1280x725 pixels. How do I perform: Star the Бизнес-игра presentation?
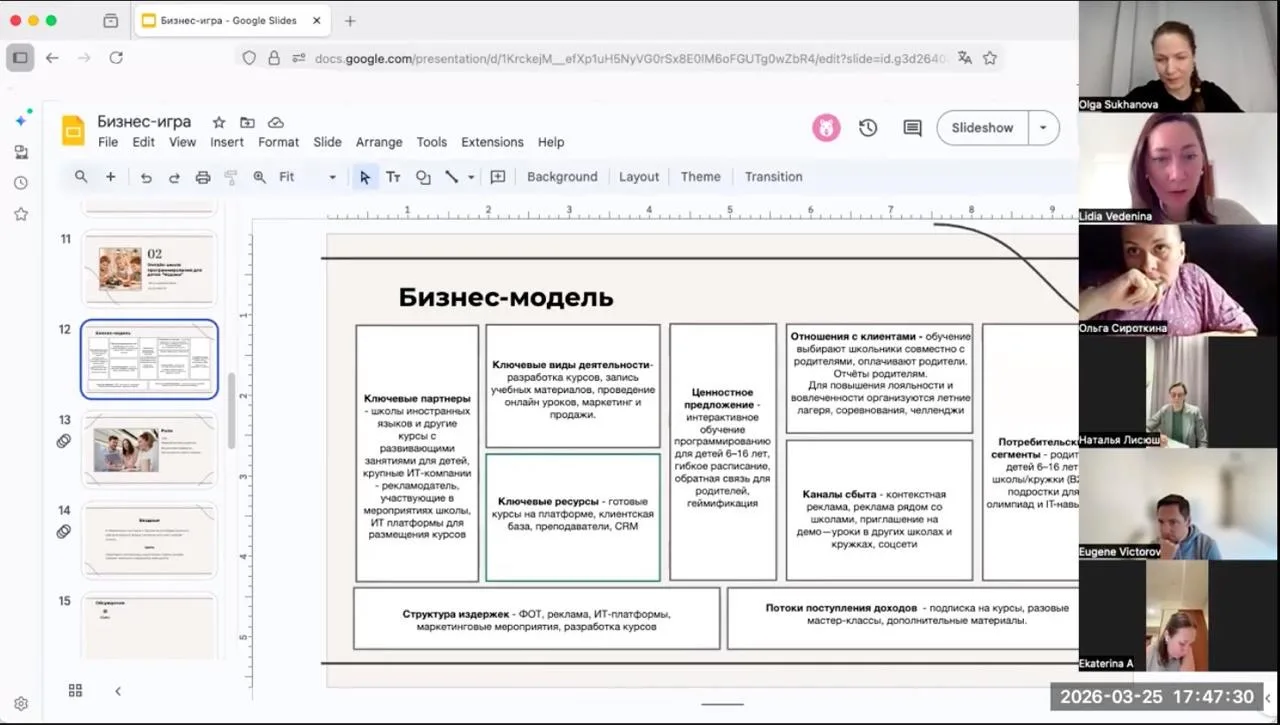(219, 122)
